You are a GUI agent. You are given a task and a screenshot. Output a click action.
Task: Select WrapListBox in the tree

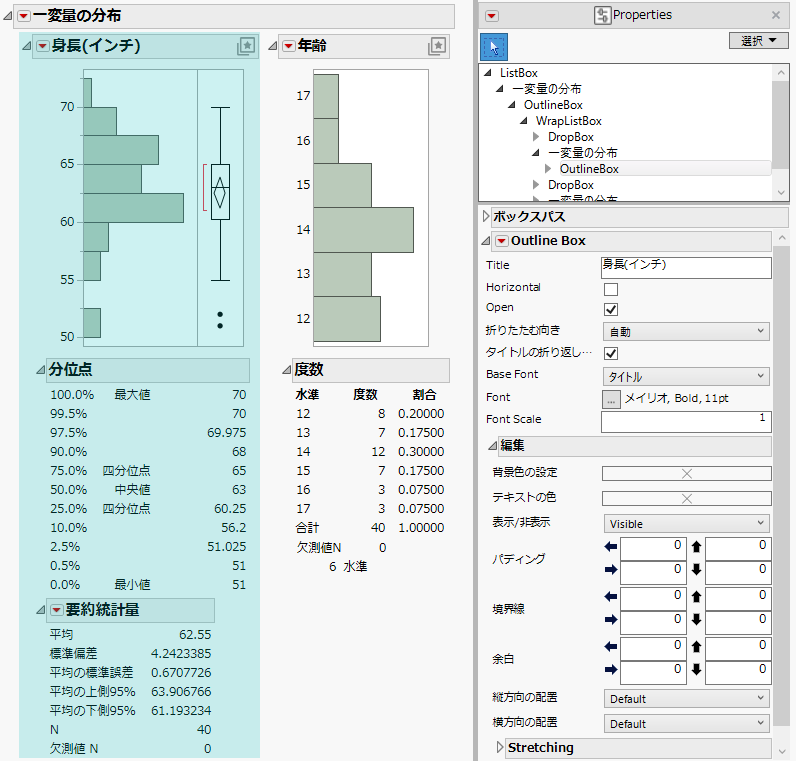pos(568,121)
